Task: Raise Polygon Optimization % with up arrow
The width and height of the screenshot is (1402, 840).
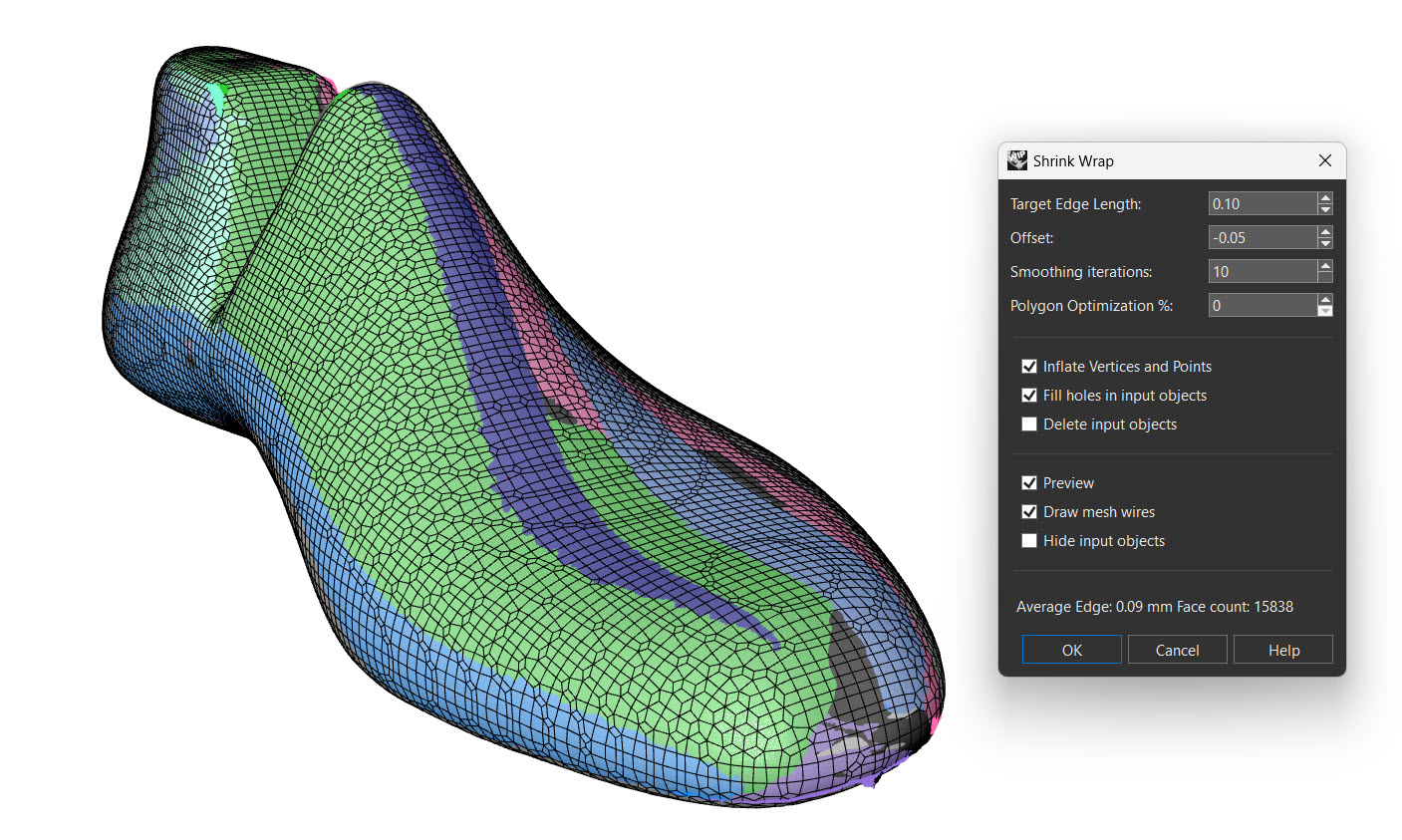Action: [x=1324, y=300]
